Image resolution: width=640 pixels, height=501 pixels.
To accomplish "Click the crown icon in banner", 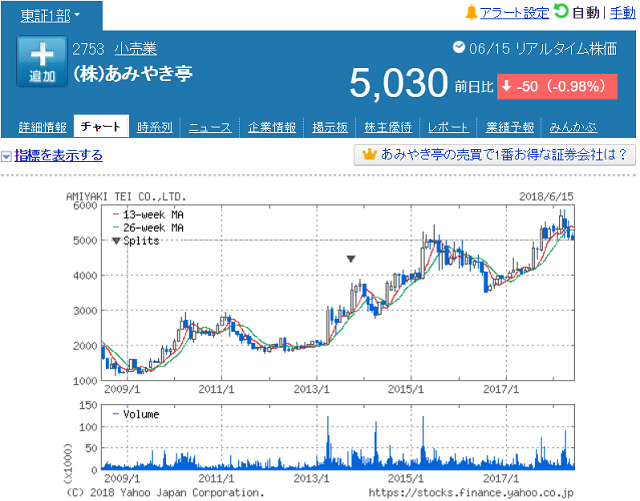I will coord(369,154).
